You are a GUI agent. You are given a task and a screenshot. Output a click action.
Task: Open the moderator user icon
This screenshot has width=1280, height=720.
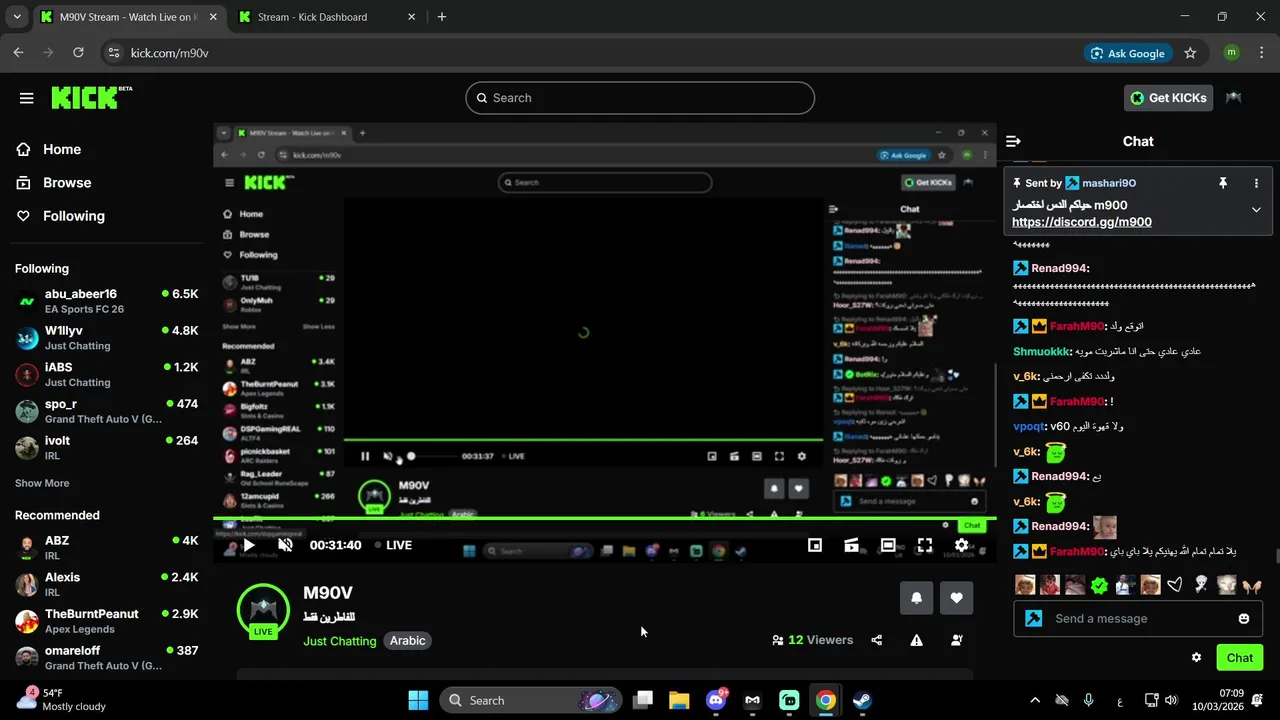(957, 640)
